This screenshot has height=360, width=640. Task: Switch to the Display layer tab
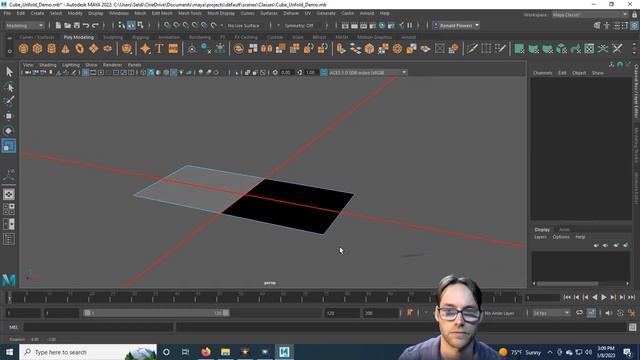(542, 230)
